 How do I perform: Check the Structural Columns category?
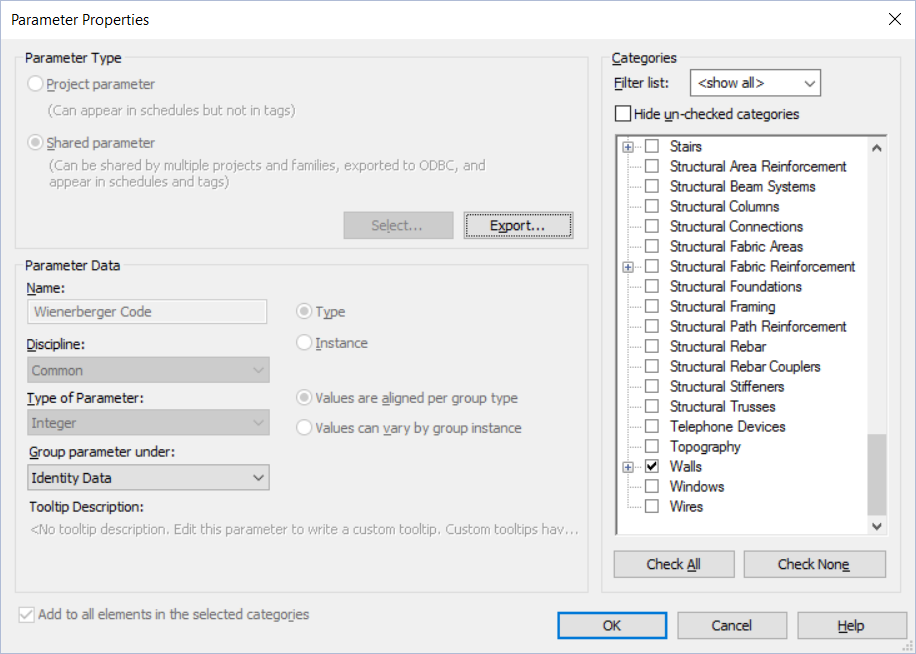tap(651, 206)
